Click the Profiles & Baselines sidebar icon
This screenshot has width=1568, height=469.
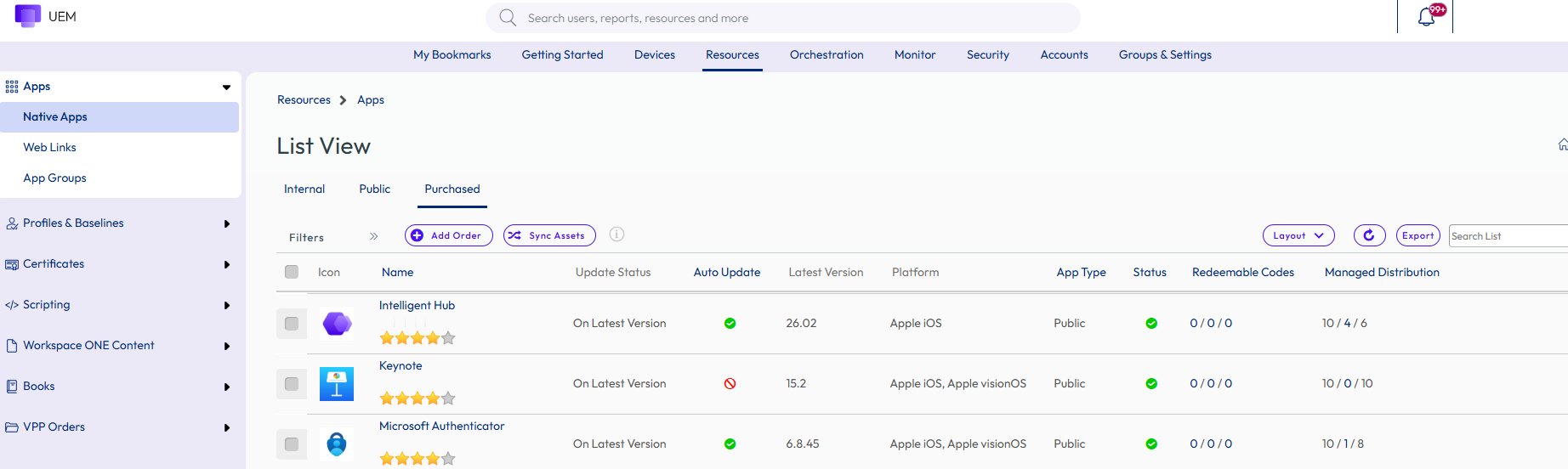tap(12, 223)
